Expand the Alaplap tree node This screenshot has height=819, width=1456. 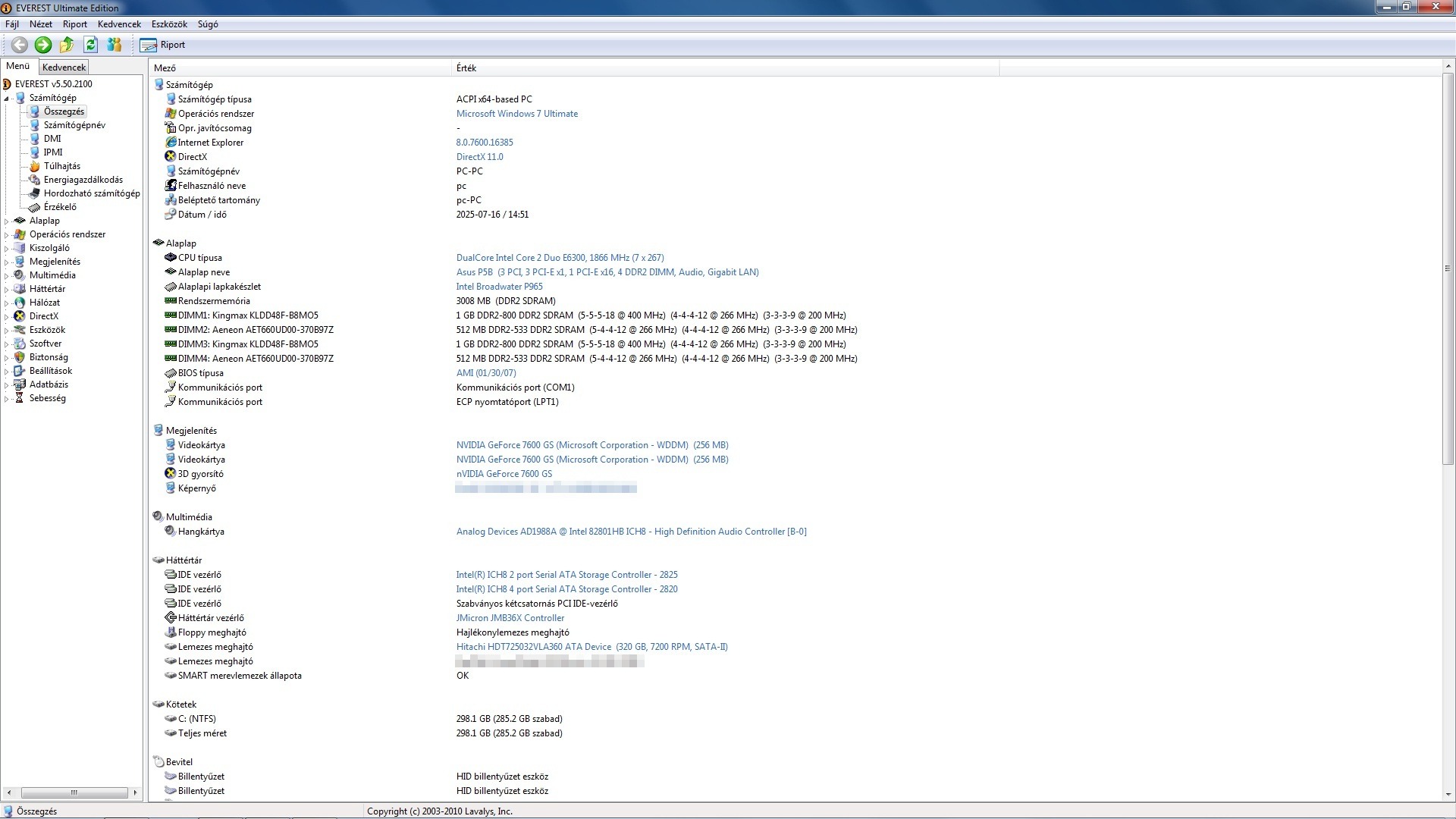[7, 221]
